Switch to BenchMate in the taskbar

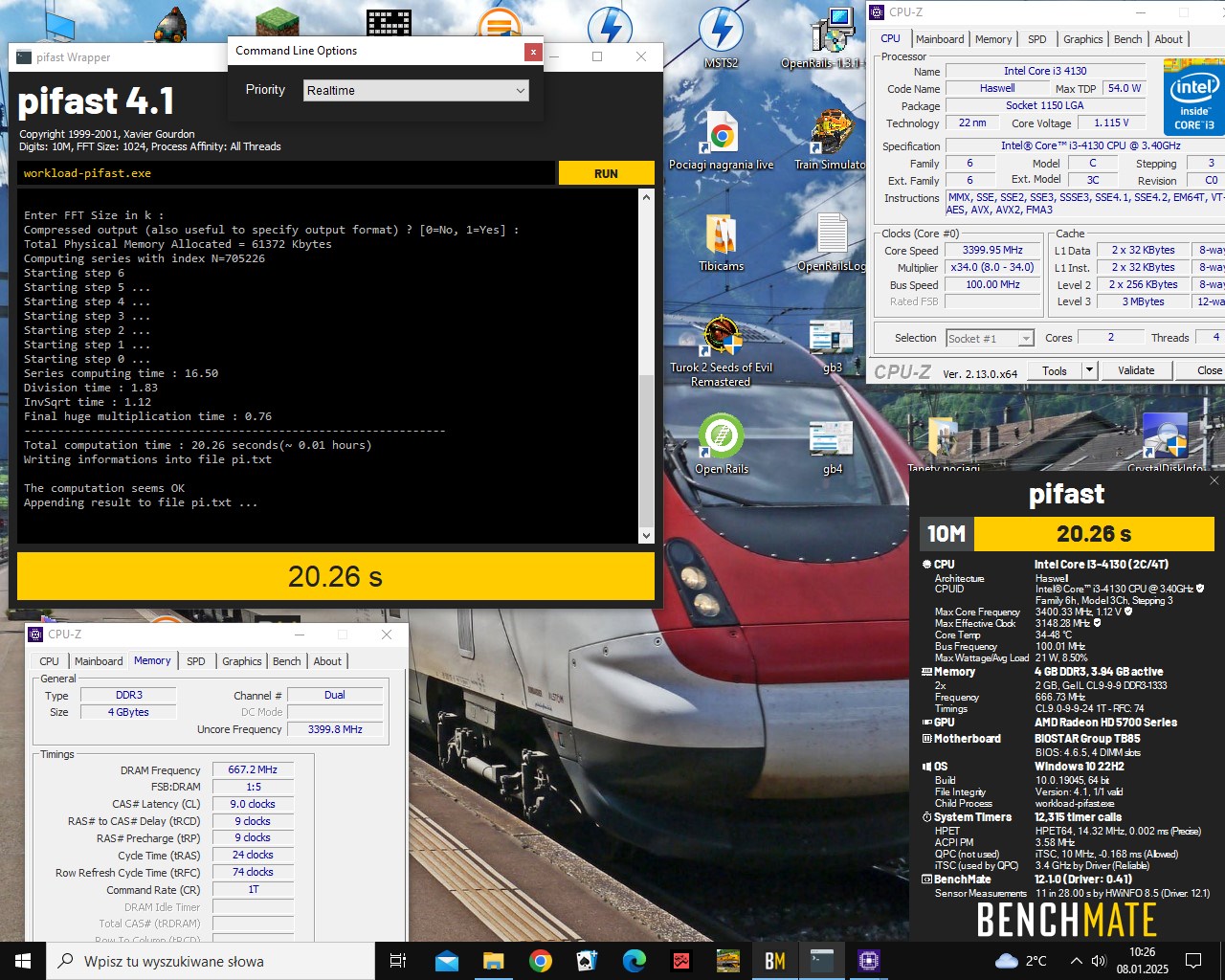(775, 961)
